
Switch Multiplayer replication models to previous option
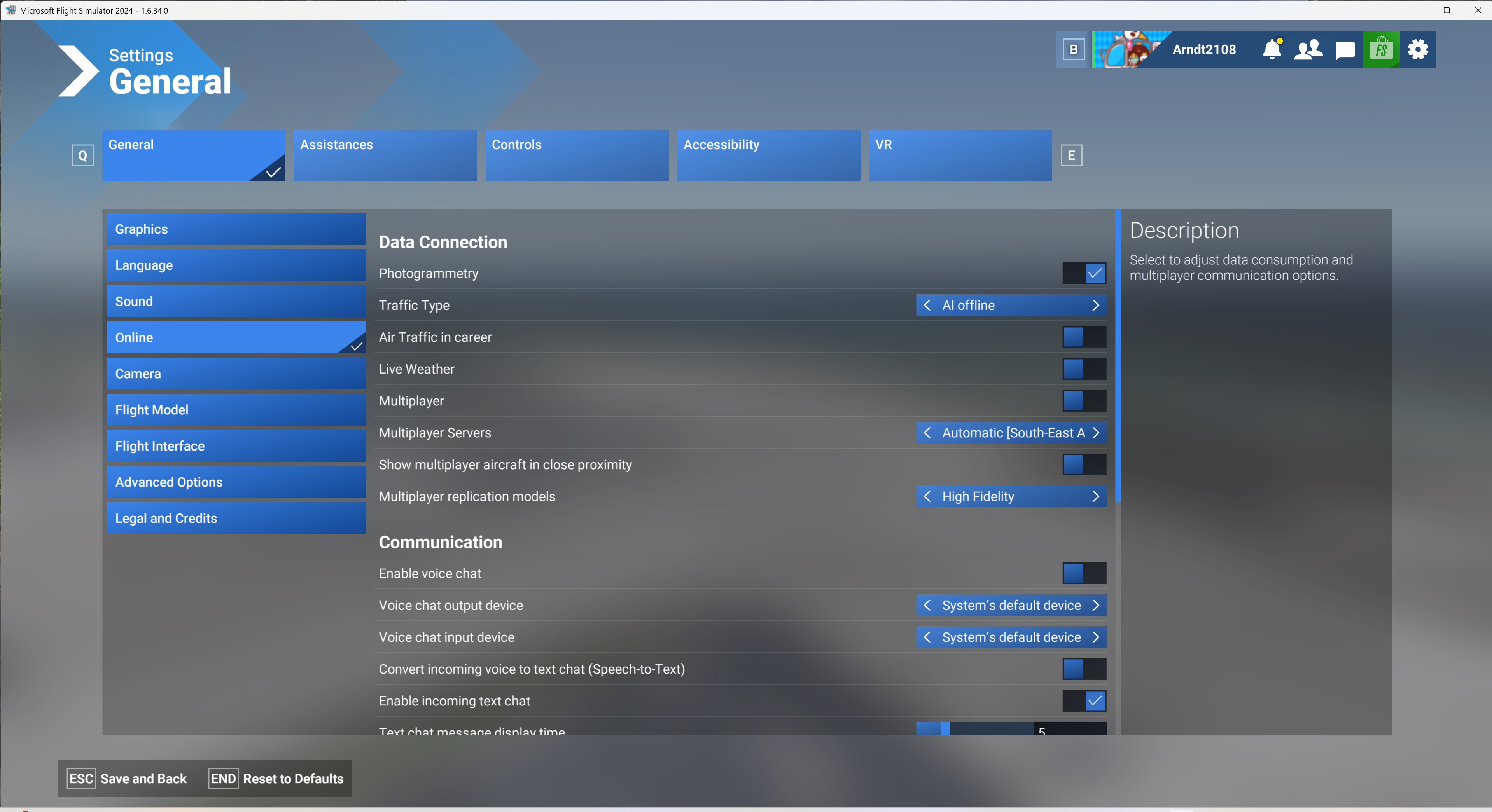click(927, 496)
